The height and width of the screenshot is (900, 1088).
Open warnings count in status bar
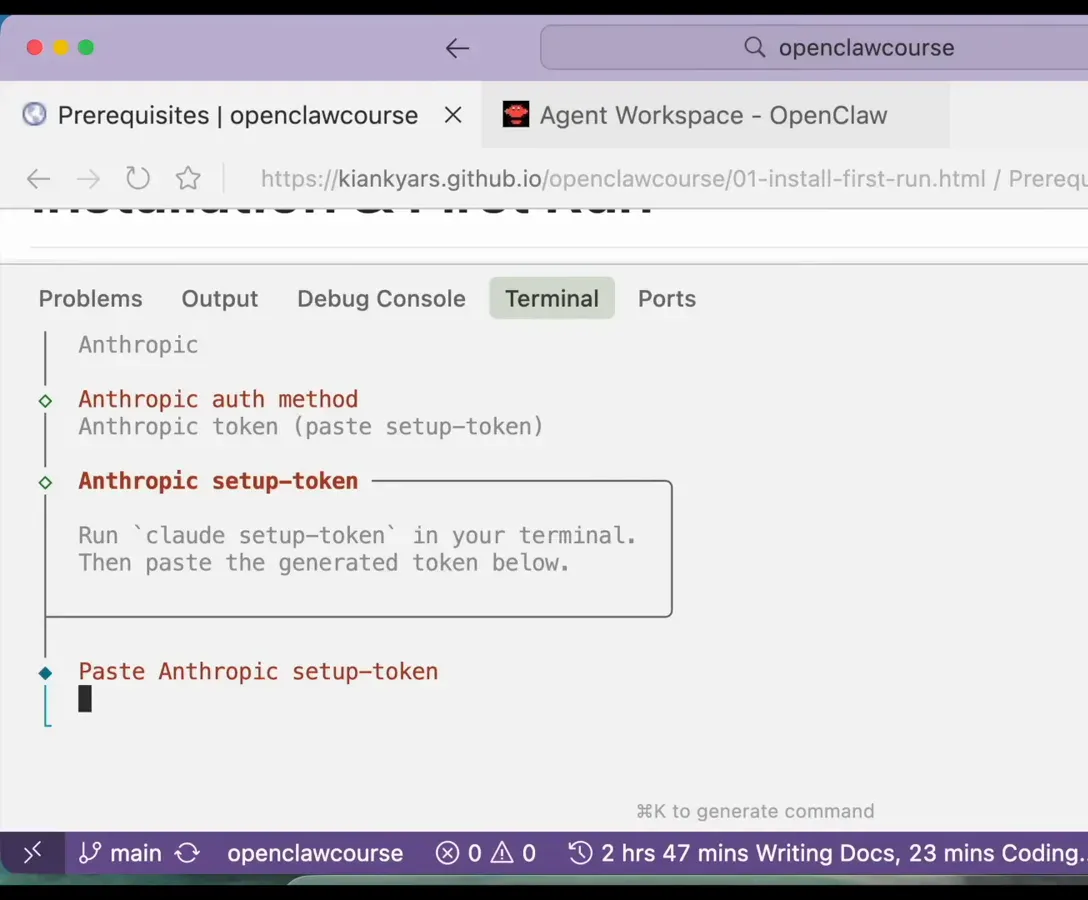click(x=513, y=853)
